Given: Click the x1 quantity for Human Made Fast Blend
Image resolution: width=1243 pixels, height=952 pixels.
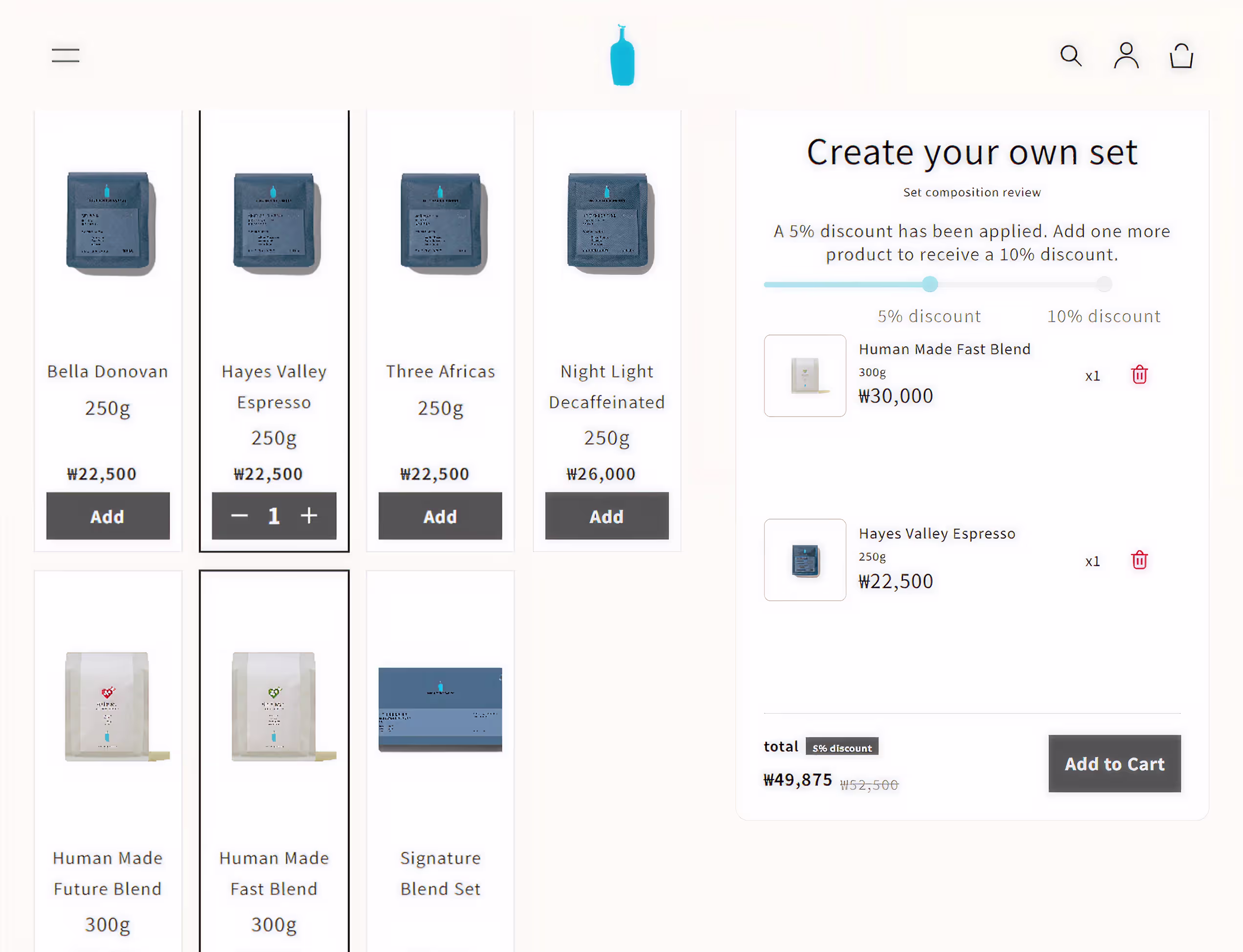Looking at the screenshot, I should (1092, 376).
